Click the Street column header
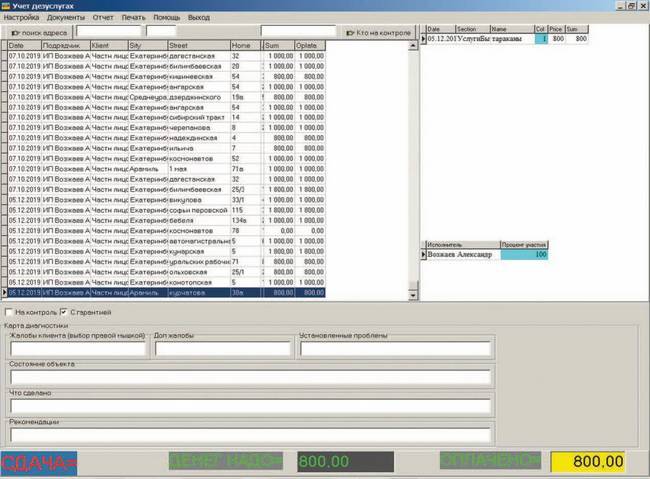Image resolution: width=650 pixels, height=479 pixels. 198,46
